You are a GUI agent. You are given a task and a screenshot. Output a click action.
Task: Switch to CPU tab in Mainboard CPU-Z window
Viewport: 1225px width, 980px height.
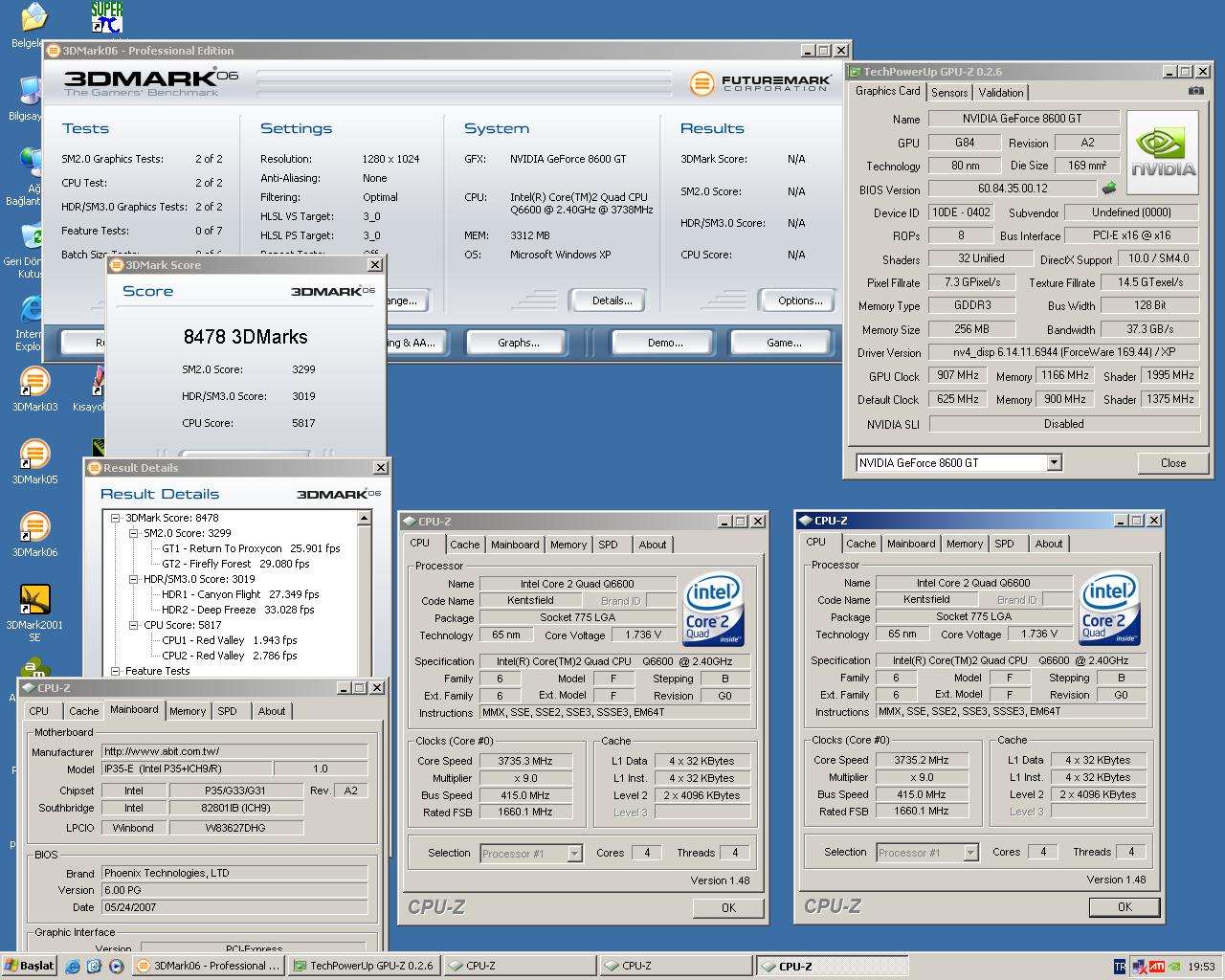coord(39,711)
